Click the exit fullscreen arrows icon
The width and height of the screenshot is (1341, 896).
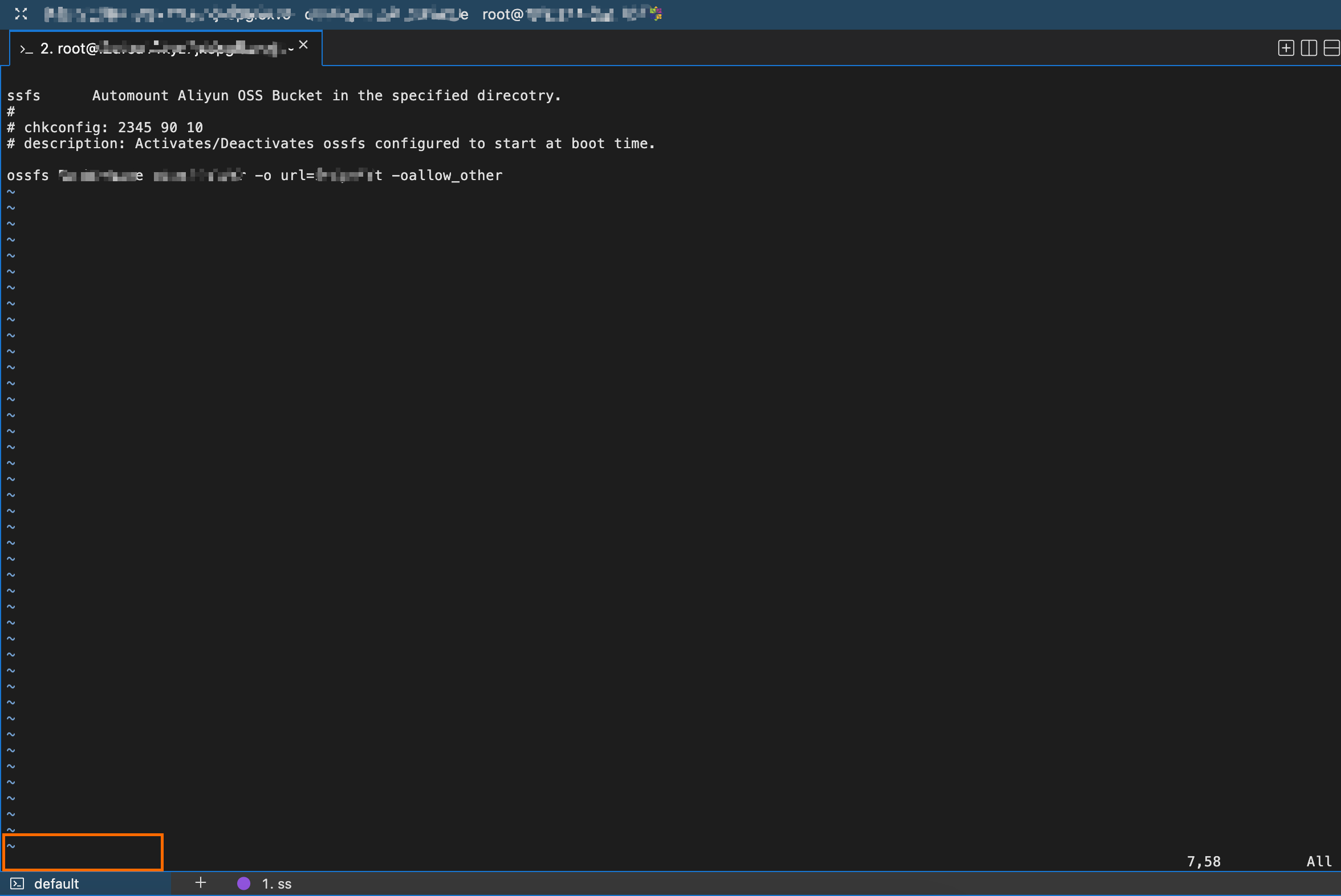click(21, 14)
